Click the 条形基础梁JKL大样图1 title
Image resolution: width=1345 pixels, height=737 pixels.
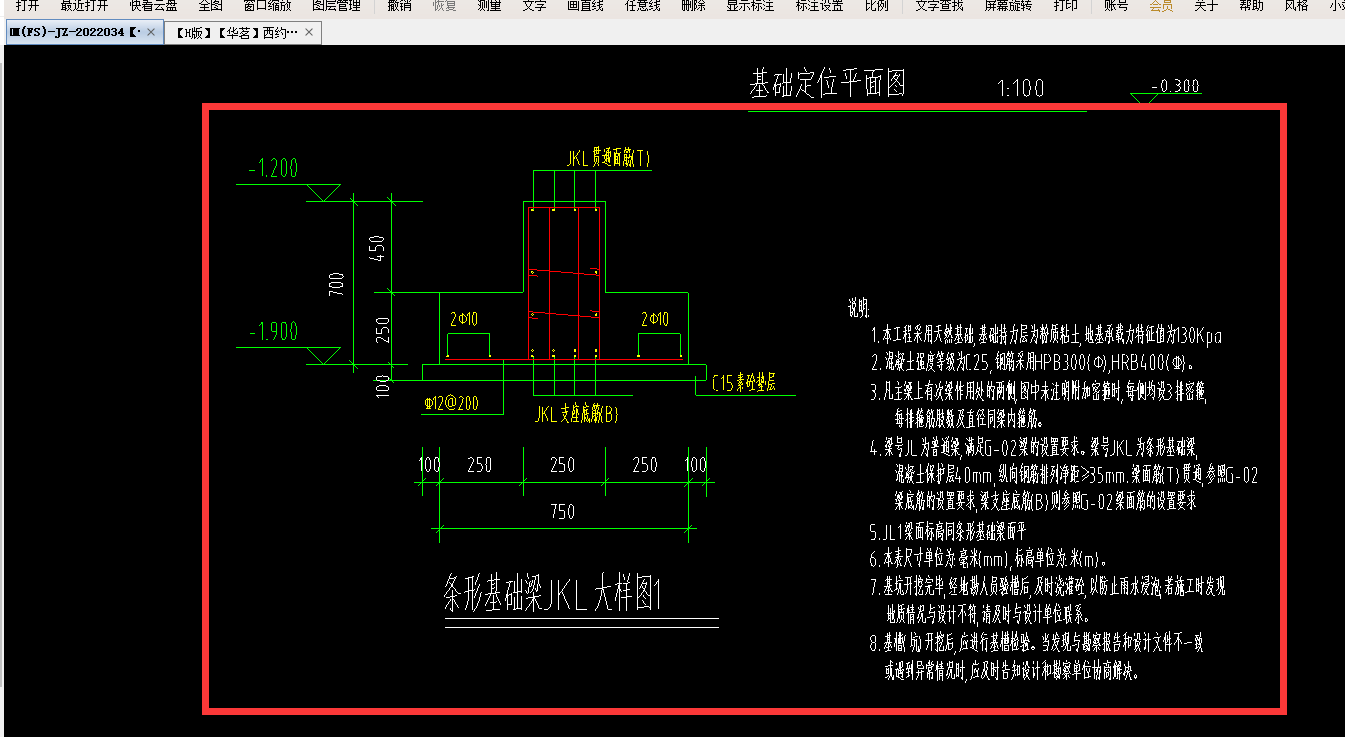553,595
